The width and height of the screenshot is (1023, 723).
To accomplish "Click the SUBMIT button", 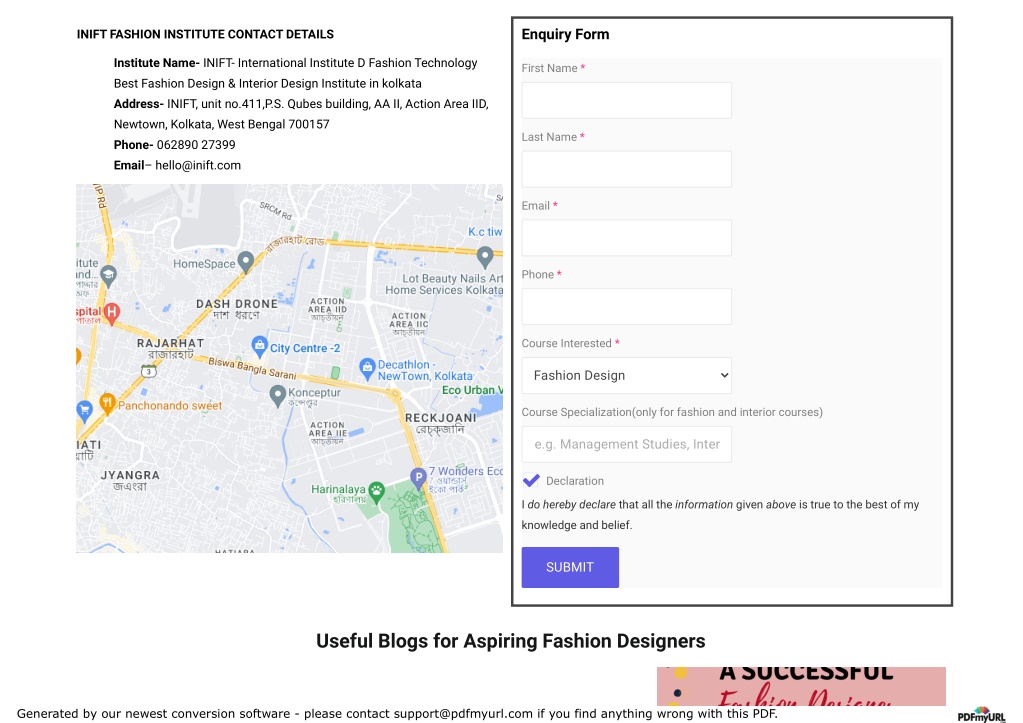I will (570, 567).
